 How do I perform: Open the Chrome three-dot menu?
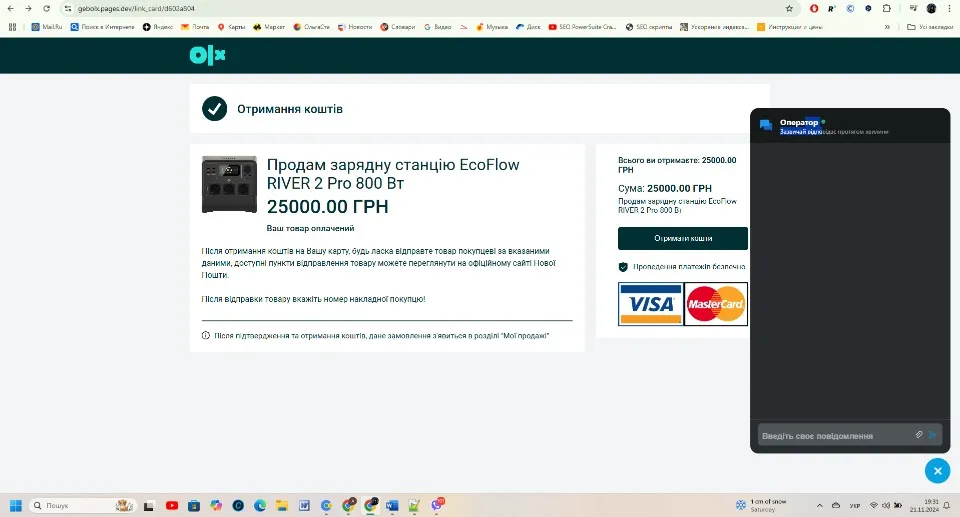(948, 9)
